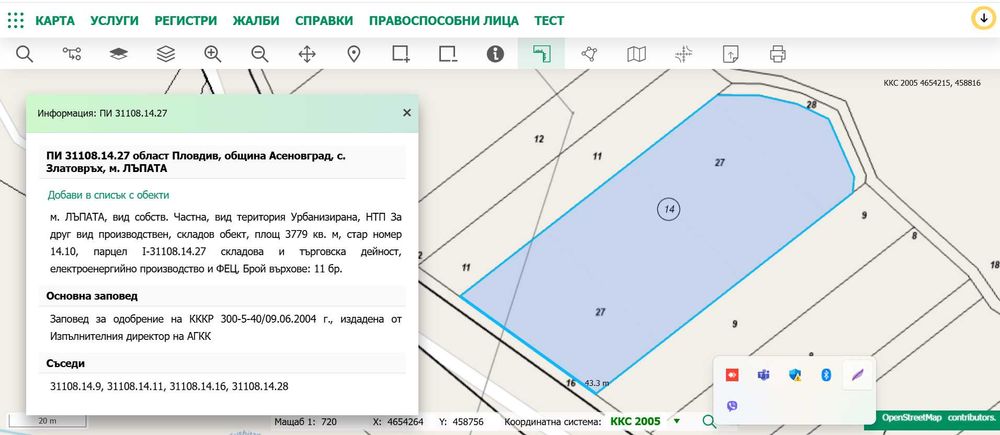Open the Bluetooth tray icon
This screenshot has height=435, width=1000.
click(826, 375)
